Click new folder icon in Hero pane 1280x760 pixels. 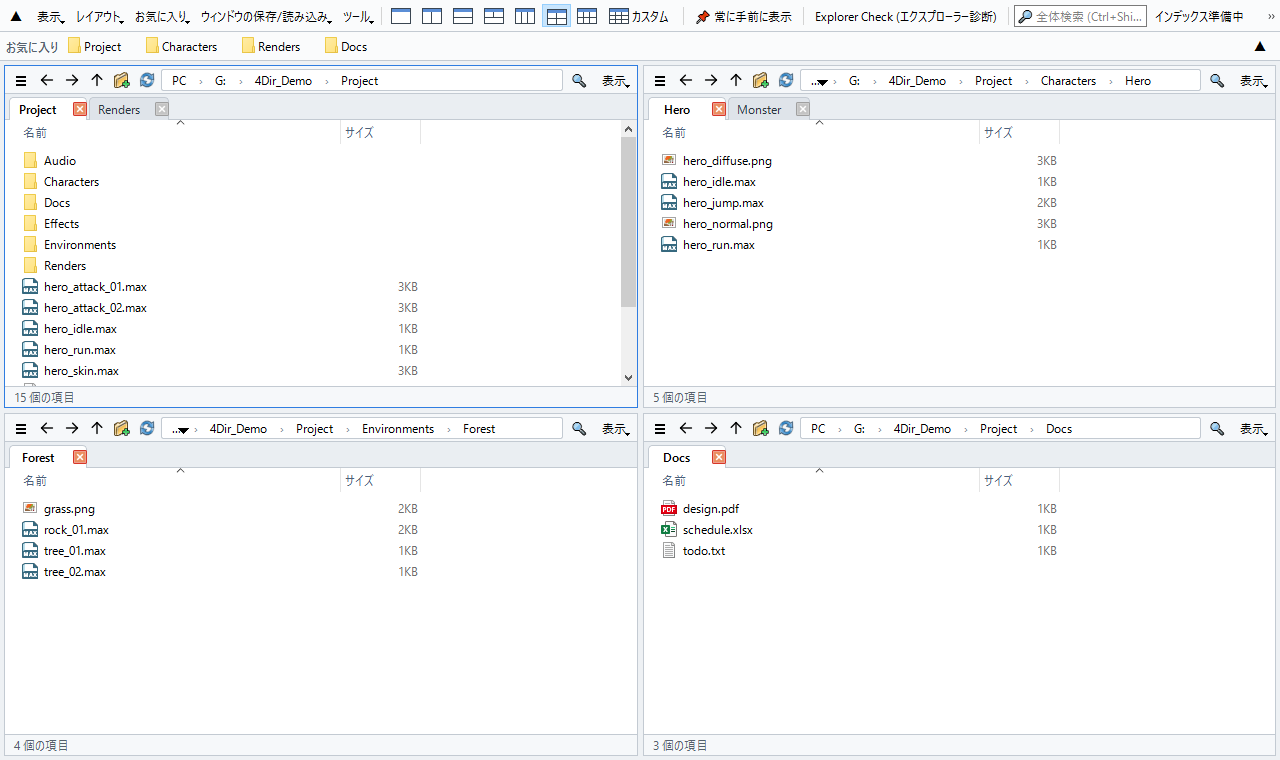[x=760, y=80]
